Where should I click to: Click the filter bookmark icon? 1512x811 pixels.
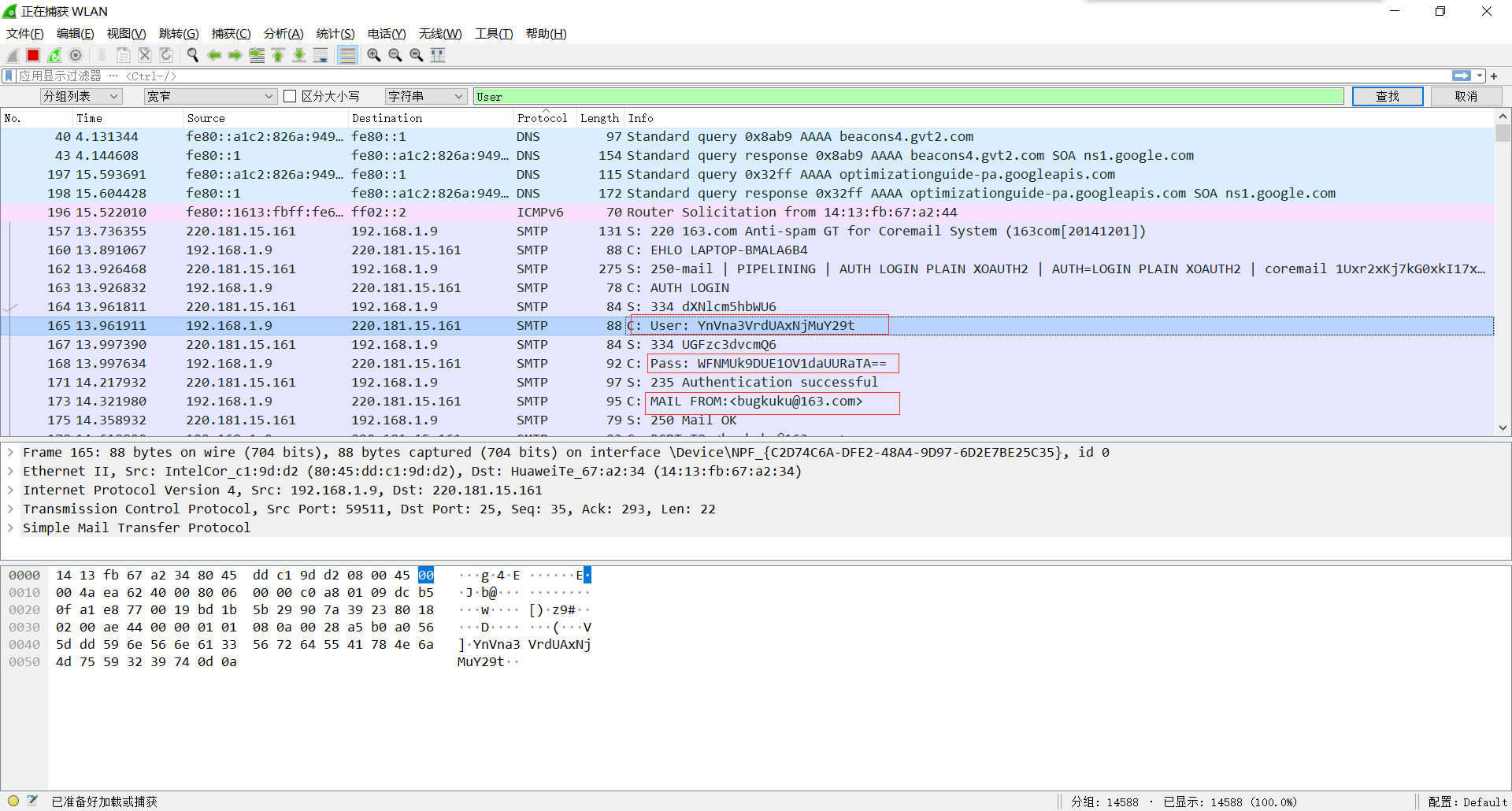point(9,76)
